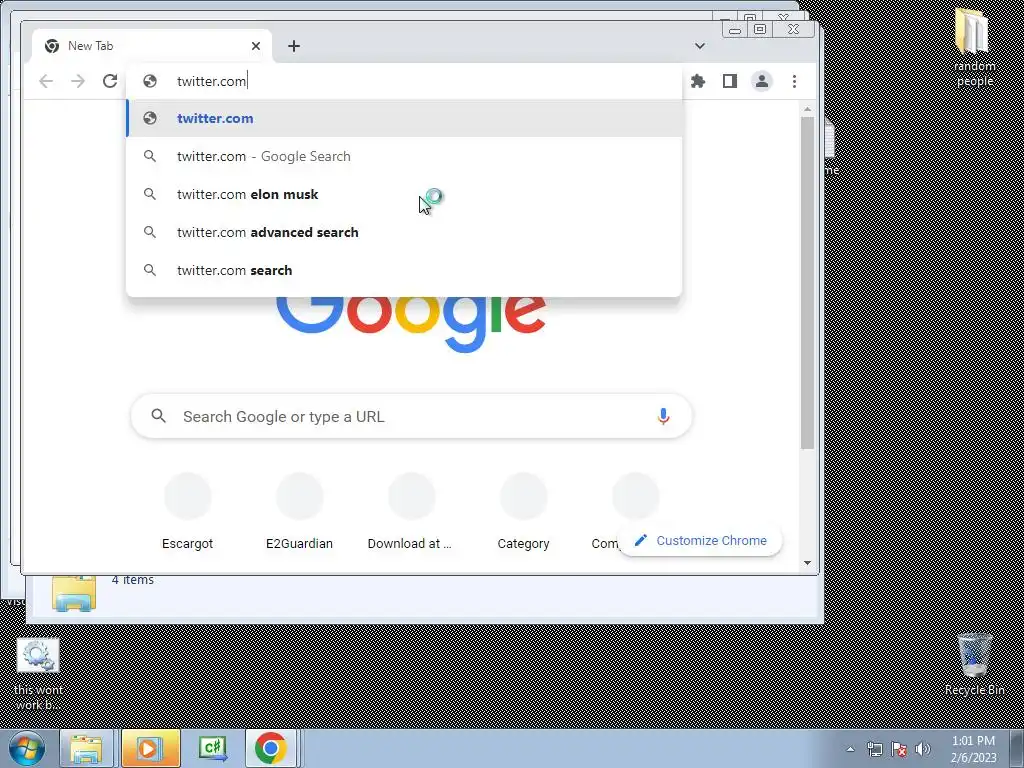Open the Extensions puzzle icon

pyautogui.click(x=697, y=81)
